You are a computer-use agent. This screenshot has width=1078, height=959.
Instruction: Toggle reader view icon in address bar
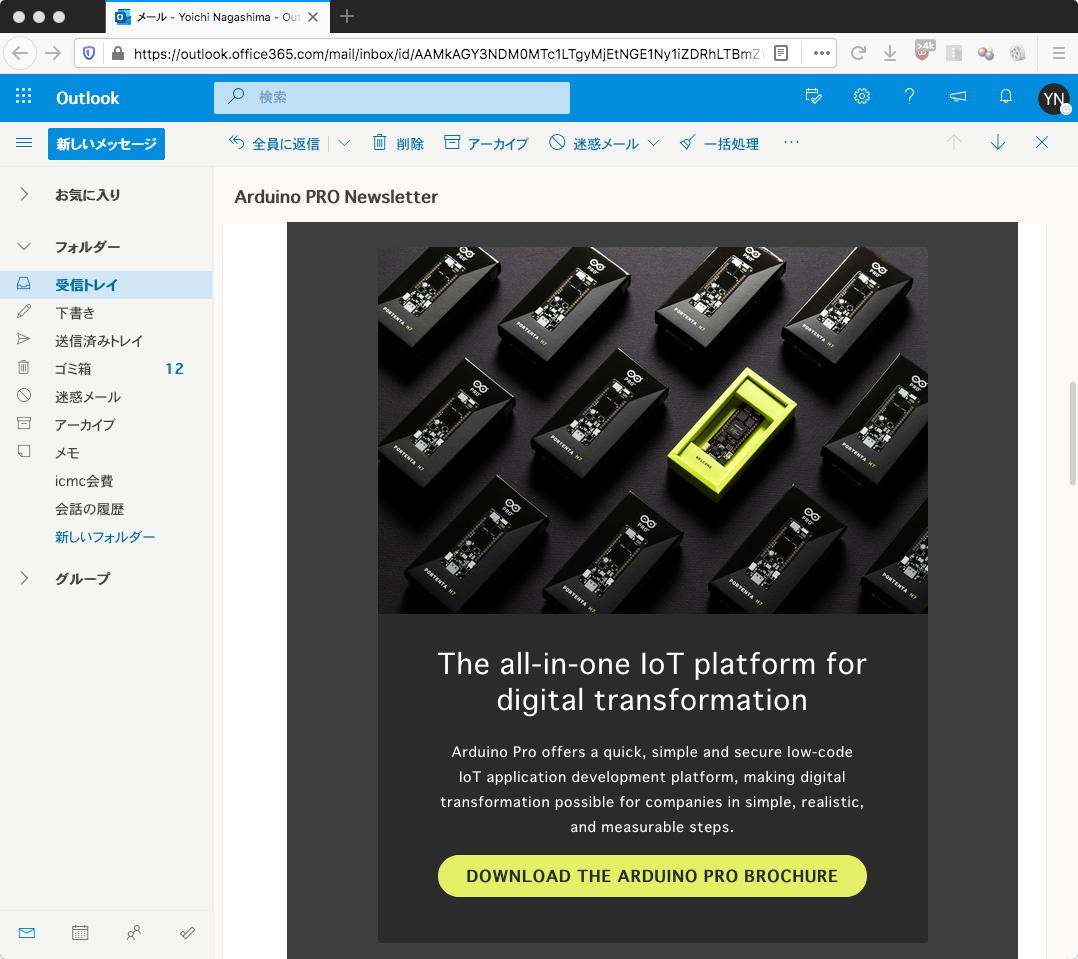[781, 53]
